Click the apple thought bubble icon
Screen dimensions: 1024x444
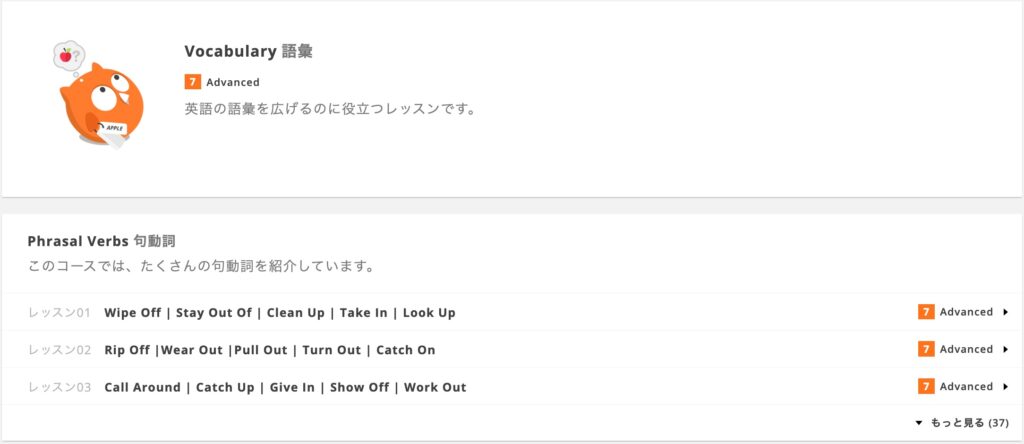point(69,56)
